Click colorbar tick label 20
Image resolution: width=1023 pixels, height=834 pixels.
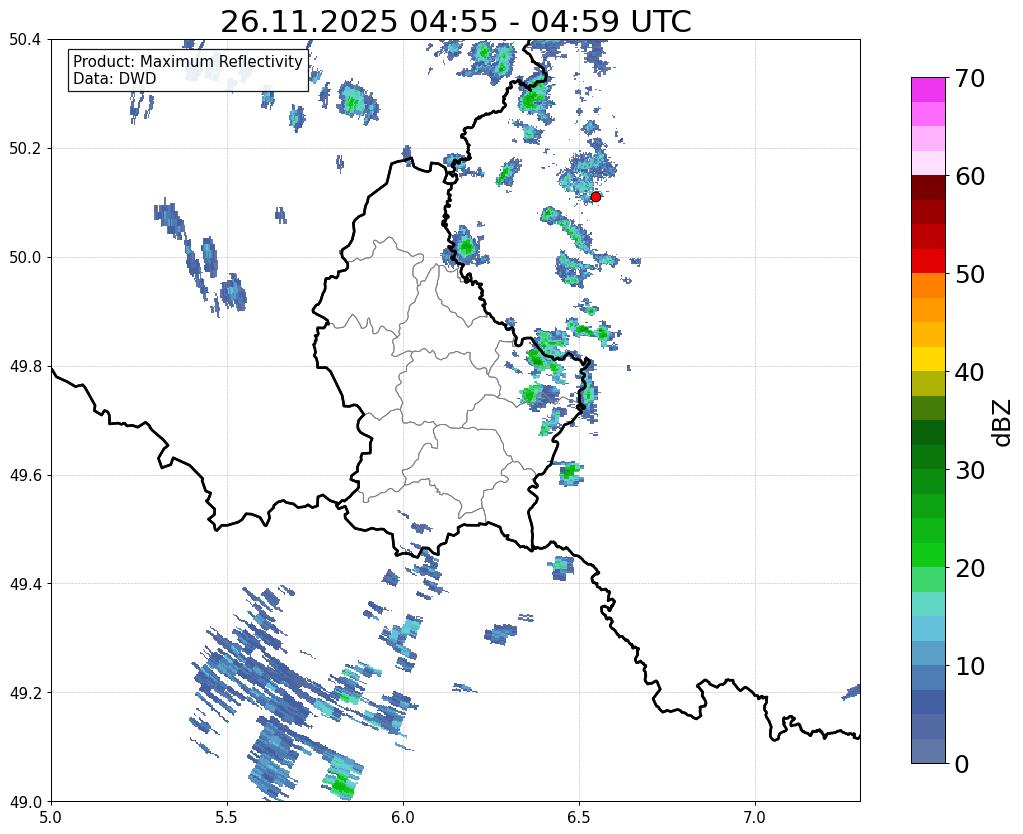click(969, 568)
